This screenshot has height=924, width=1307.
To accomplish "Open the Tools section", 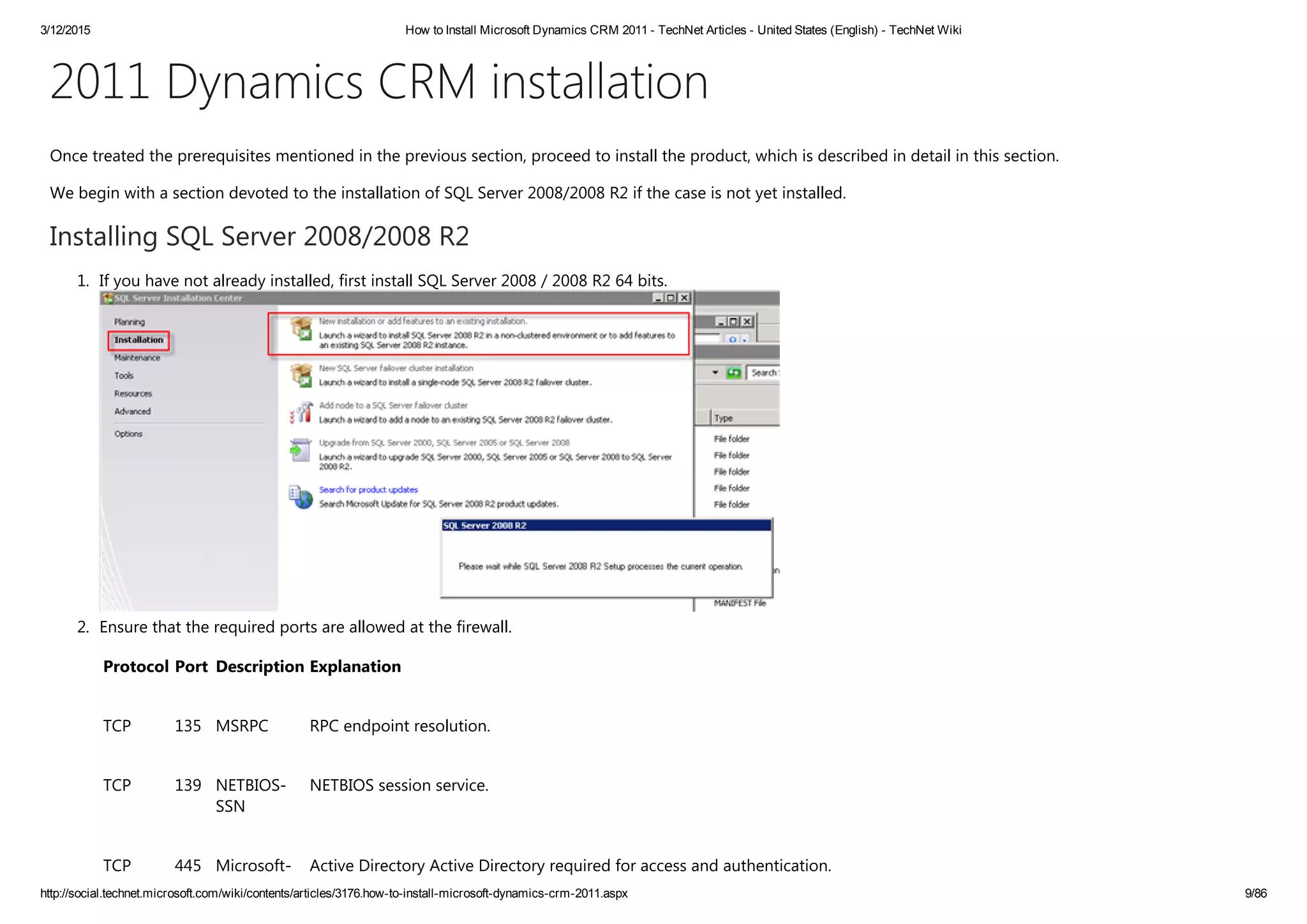I will tap(124, 376).
